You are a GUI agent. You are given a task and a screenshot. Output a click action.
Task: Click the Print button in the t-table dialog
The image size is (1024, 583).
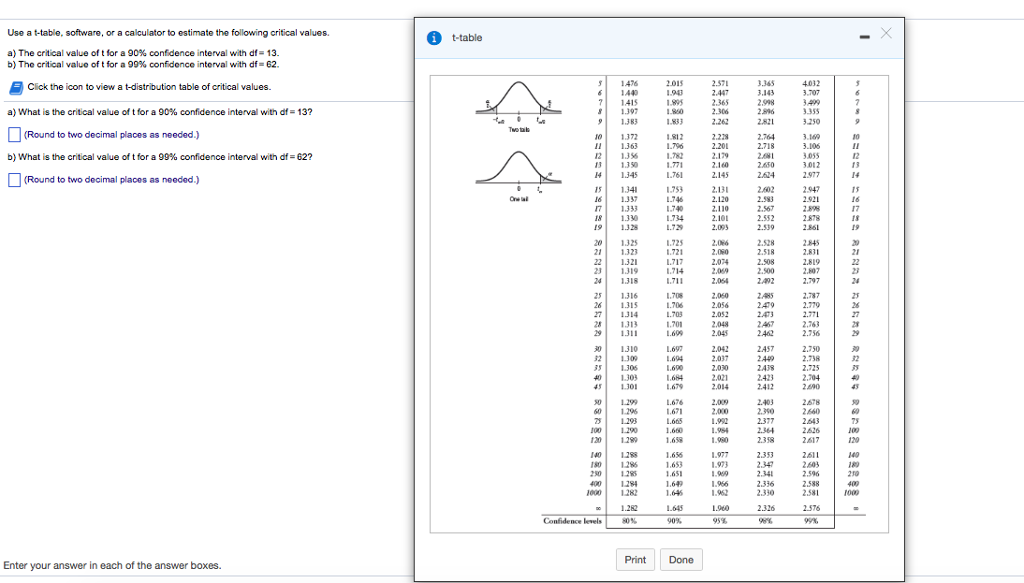coord(635,560)
